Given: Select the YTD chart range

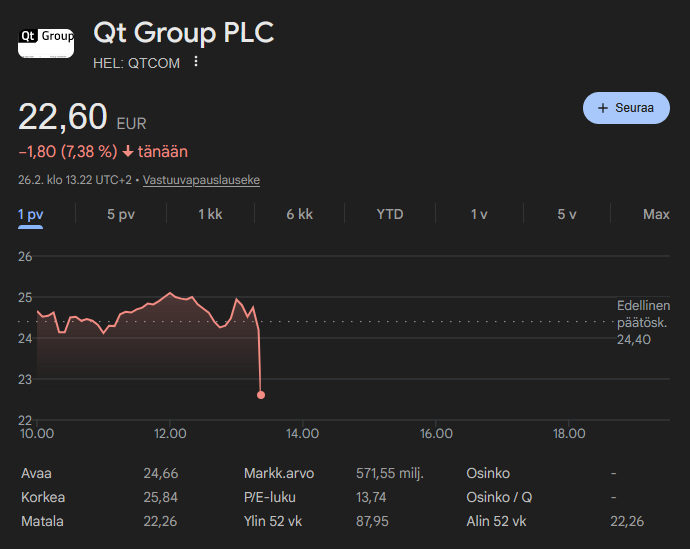Looking at the screenshot, I should pyautogui.click(x=390, y=214).
